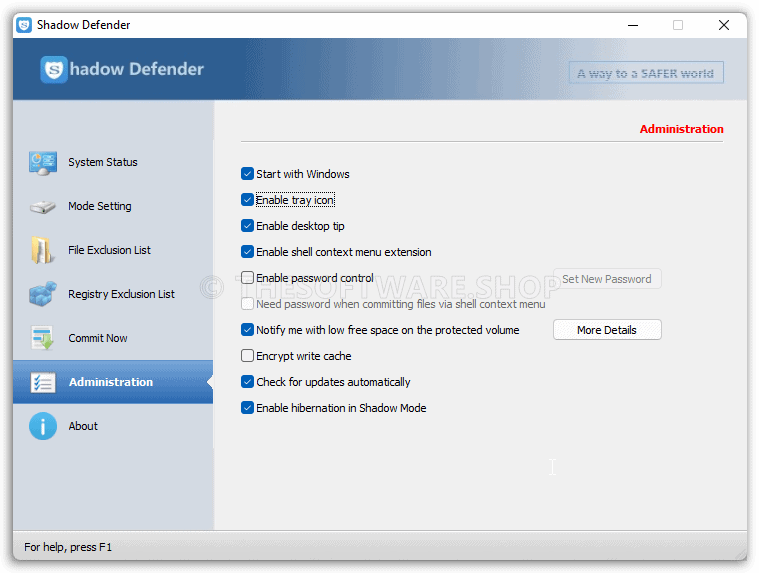Click the About info icon
Image resolution: width=759 pixels, height=573 pixels.
coord(43,426)
